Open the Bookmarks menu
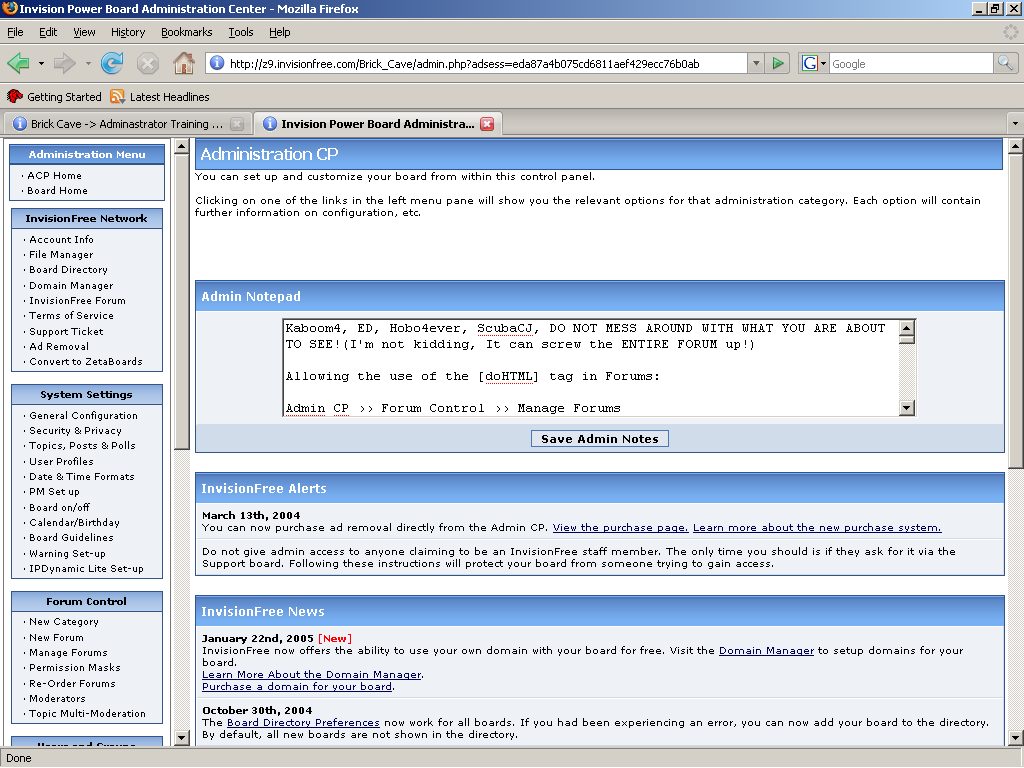Viewport: 1024px width, 768px height. click(187, 32)
